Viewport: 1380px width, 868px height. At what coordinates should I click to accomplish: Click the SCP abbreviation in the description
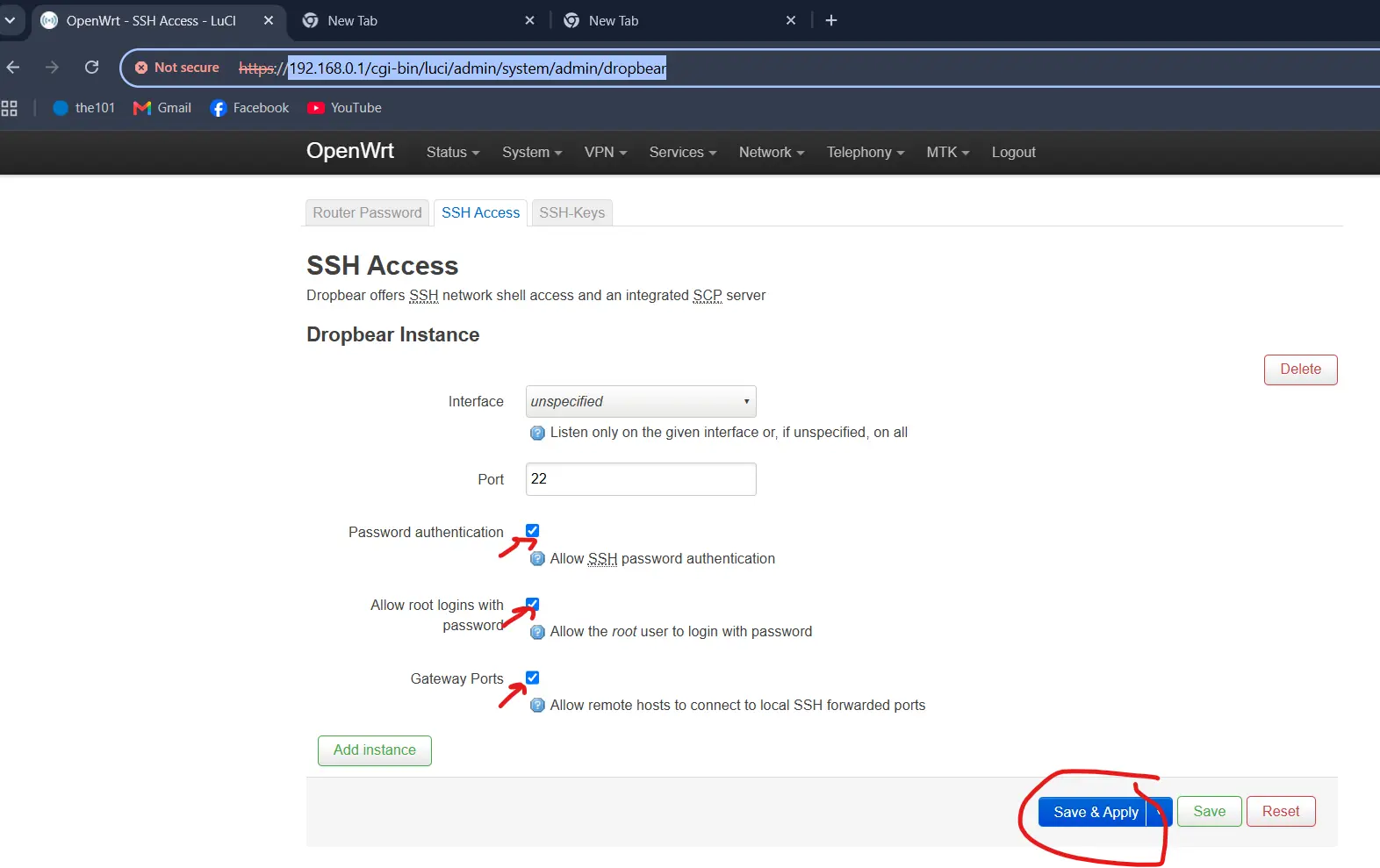(x=707, y=296)
